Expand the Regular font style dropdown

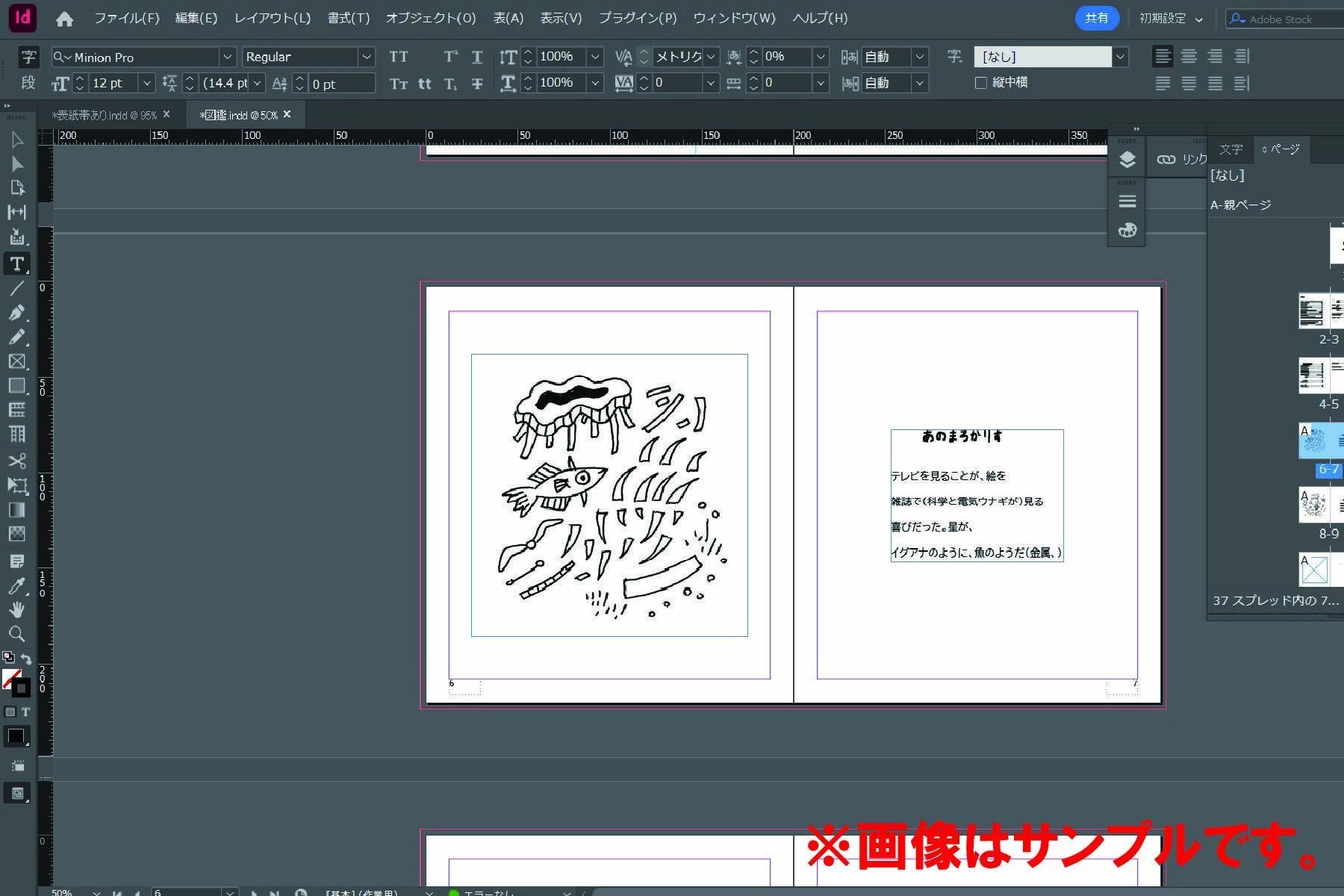[366, 57]
